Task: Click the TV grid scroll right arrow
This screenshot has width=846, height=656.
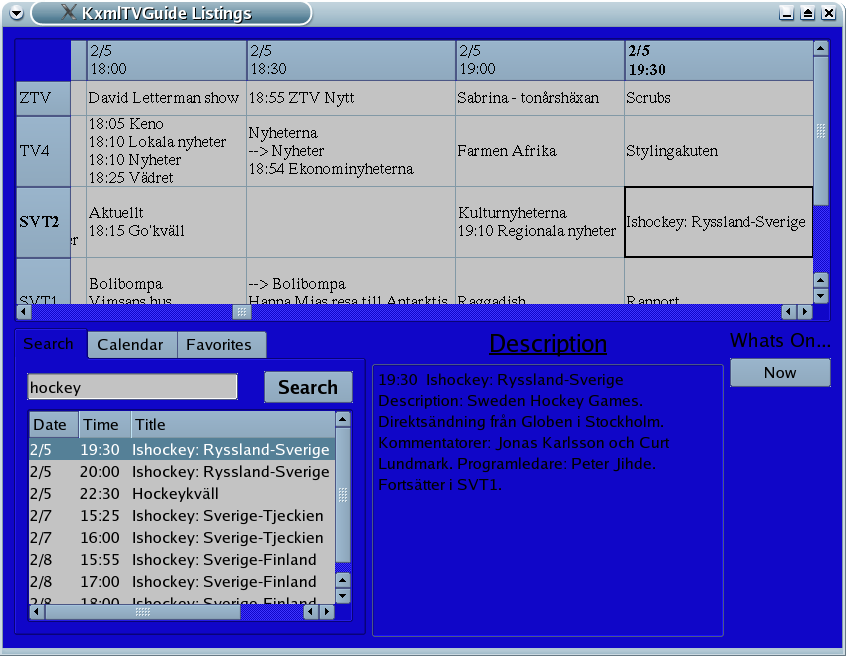Action: 805,311
